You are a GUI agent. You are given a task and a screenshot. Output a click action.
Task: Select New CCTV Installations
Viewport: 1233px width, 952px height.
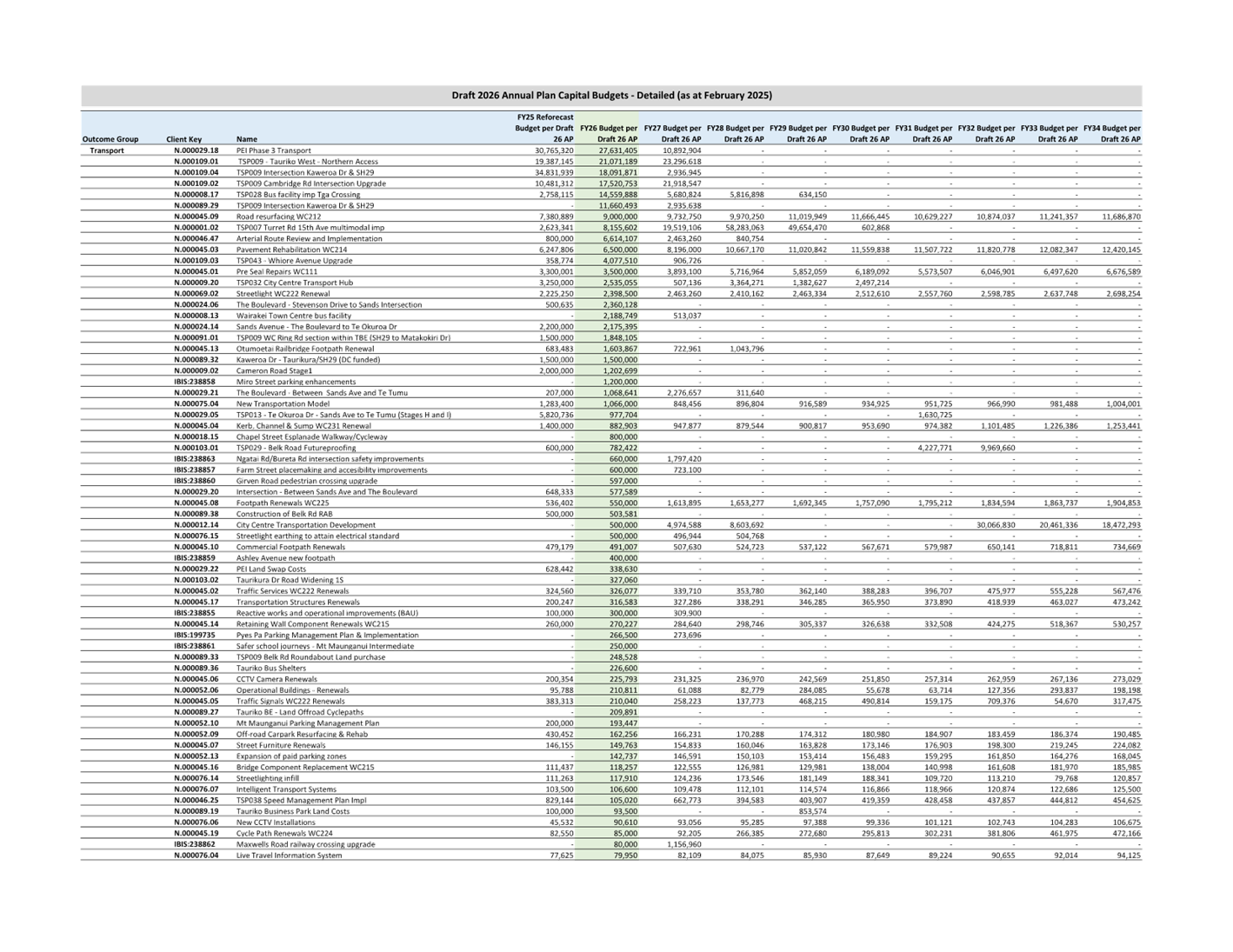point(276,822)
